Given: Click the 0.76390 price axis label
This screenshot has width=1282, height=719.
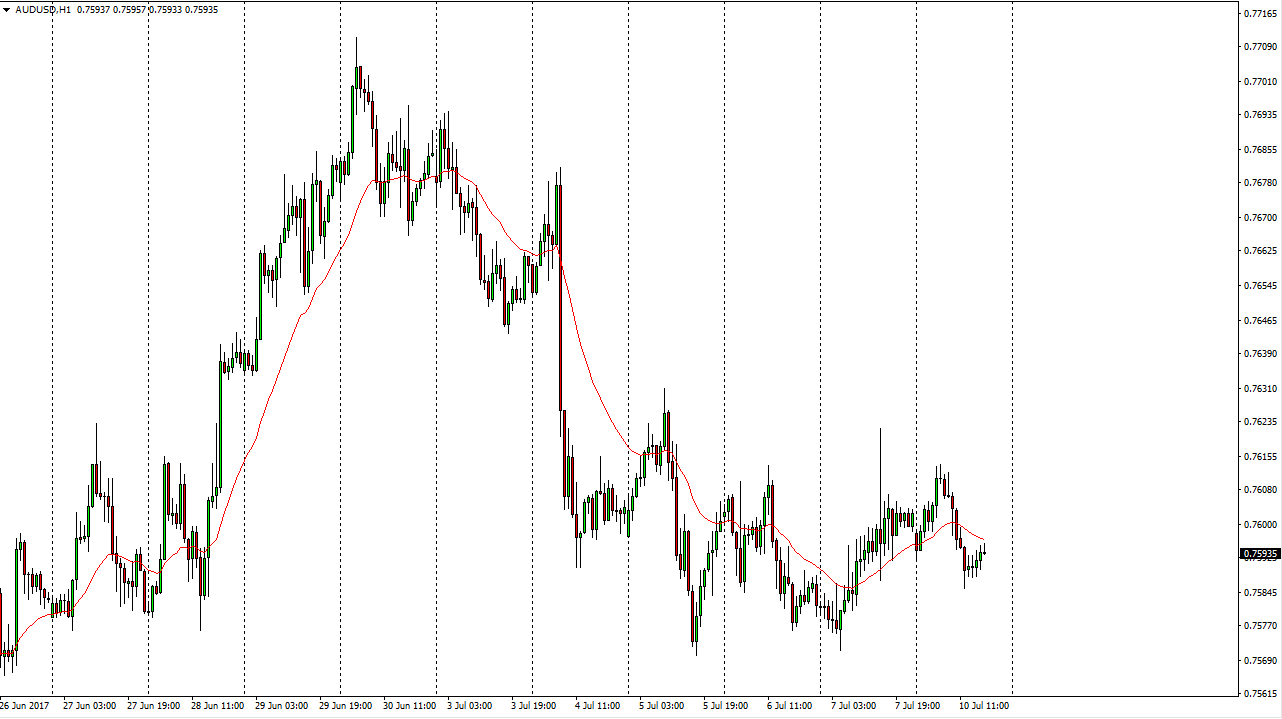Looking at the screenshot, I should click(x=1260, y=354).
